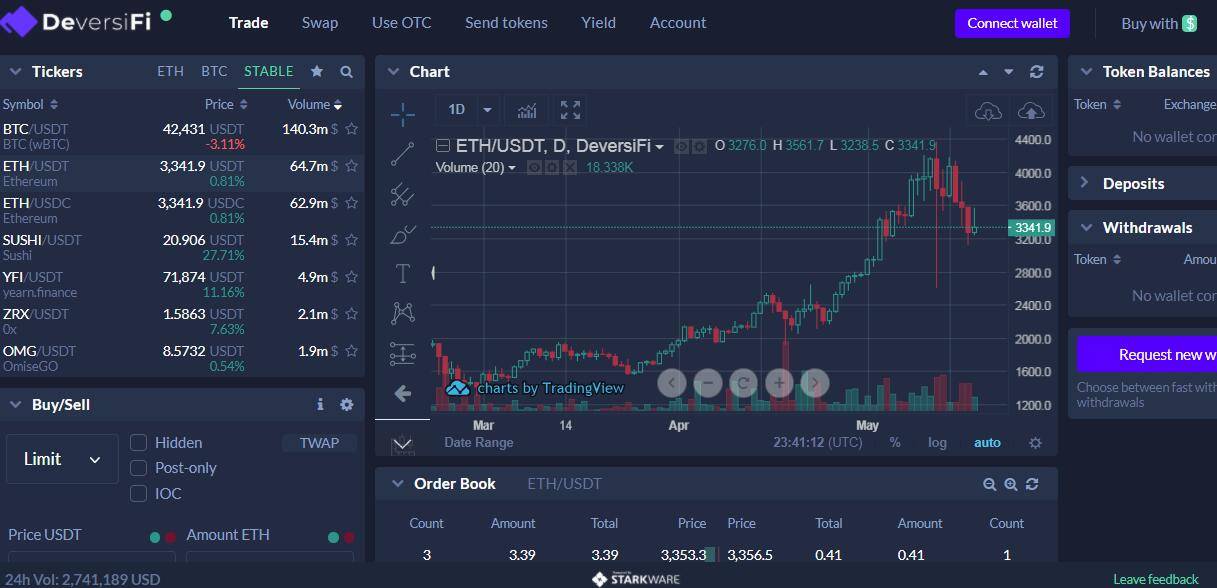Screen dimensions: 1217x588
Task: Toggle log scale on chart
Action: 937,443
